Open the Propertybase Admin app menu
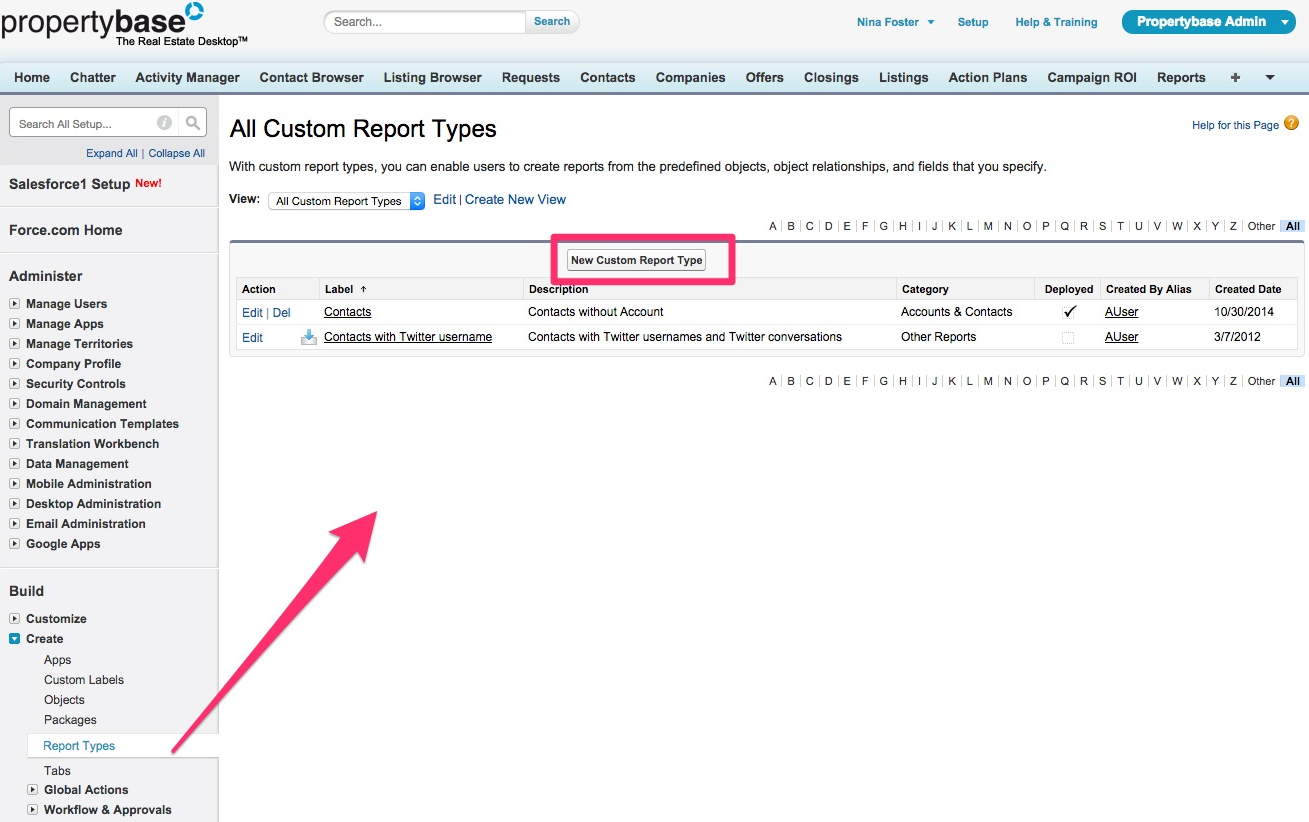1309x822 pixels. coord(1208,20)
